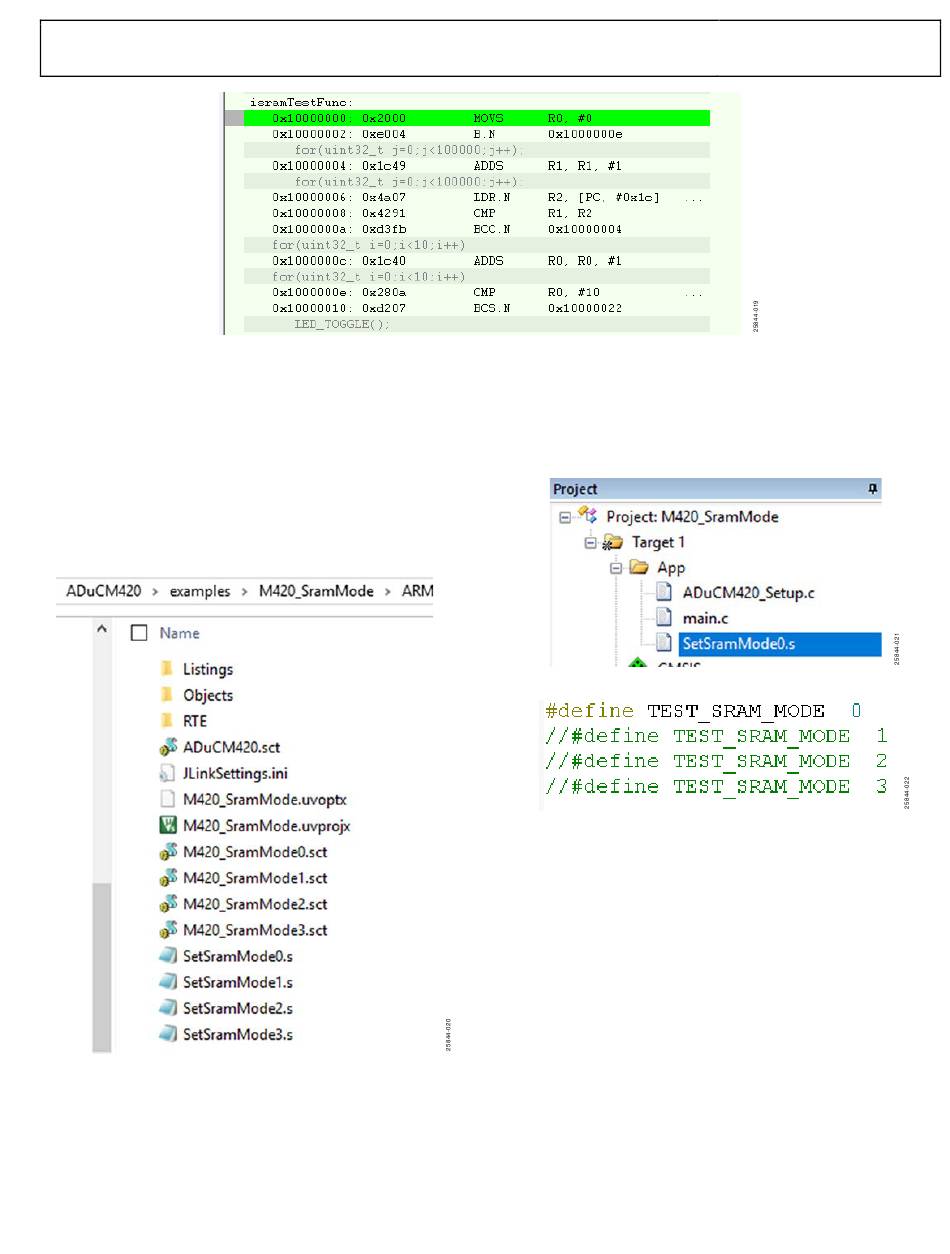Click the Project panel title
950x1254 pixels.
click(x=575, y=489)
